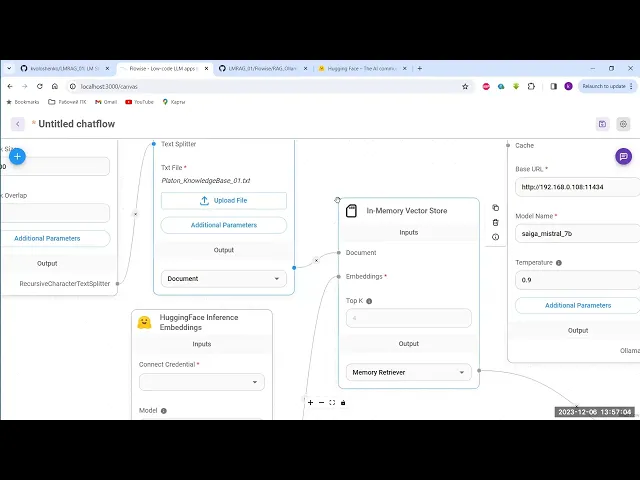
Task: Navigate back in browser
Action: coord(10,86)
